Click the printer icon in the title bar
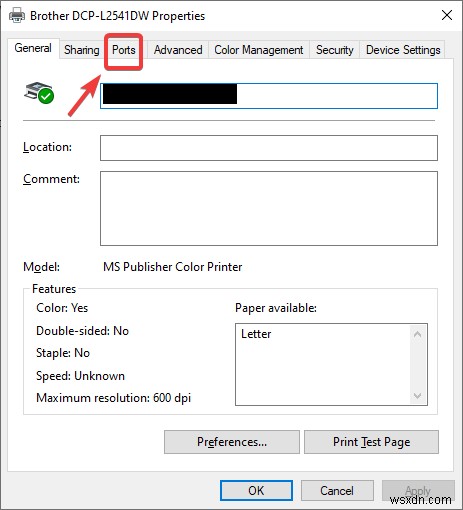Image resolution: width=463 pixels, height=510 pixels. tap(17, 15)
